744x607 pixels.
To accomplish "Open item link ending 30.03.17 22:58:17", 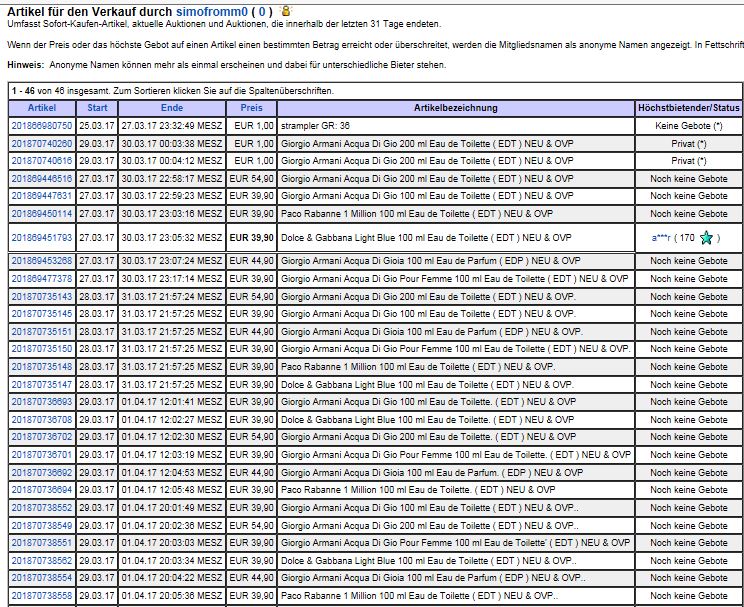I will [x=42, y=178].
